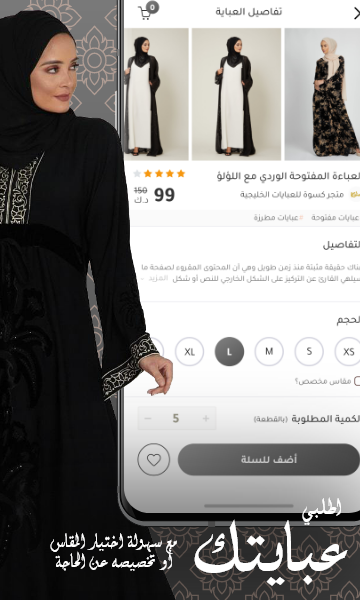Click the star rating row
The width and height of the screenshot is (360, 600).
point(159,174)
